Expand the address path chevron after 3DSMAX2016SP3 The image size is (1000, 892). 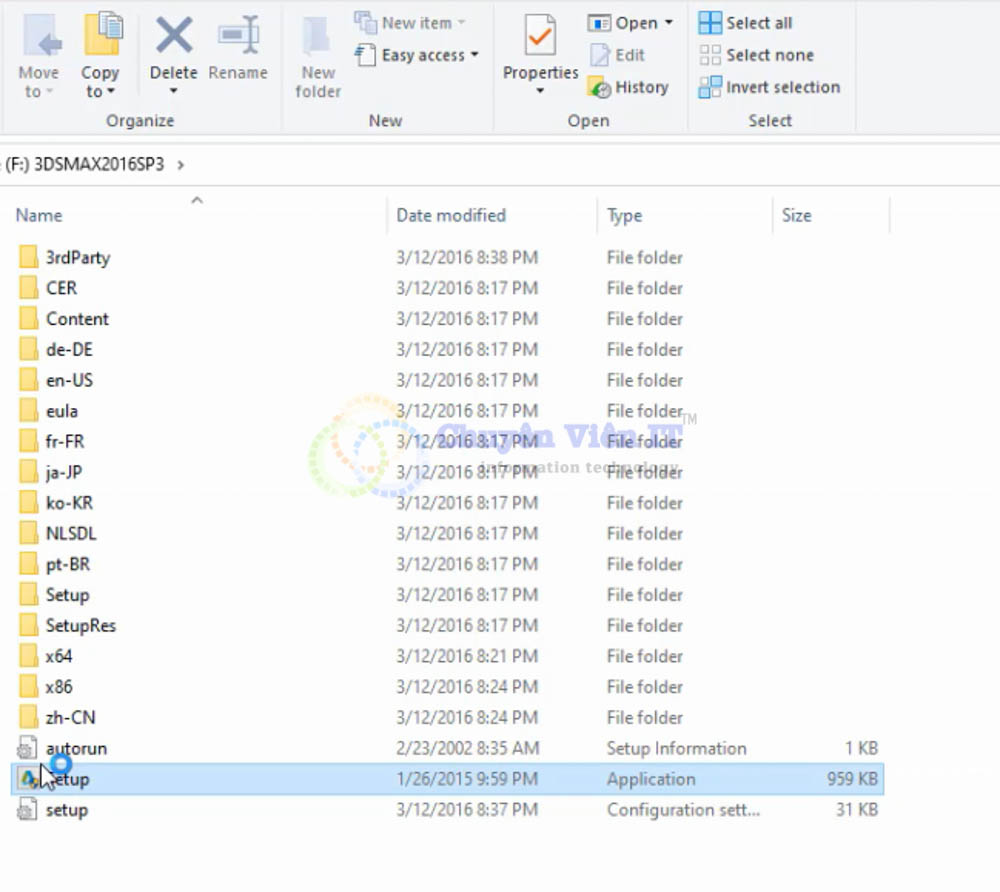[181, 165]
